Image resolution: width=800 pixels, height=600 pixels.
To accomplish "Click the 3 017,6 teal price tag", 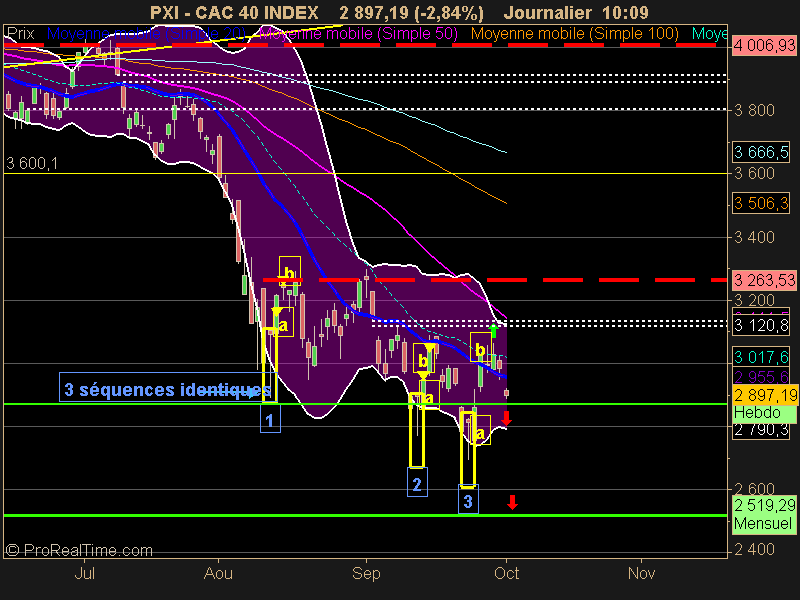I will 761,357.
